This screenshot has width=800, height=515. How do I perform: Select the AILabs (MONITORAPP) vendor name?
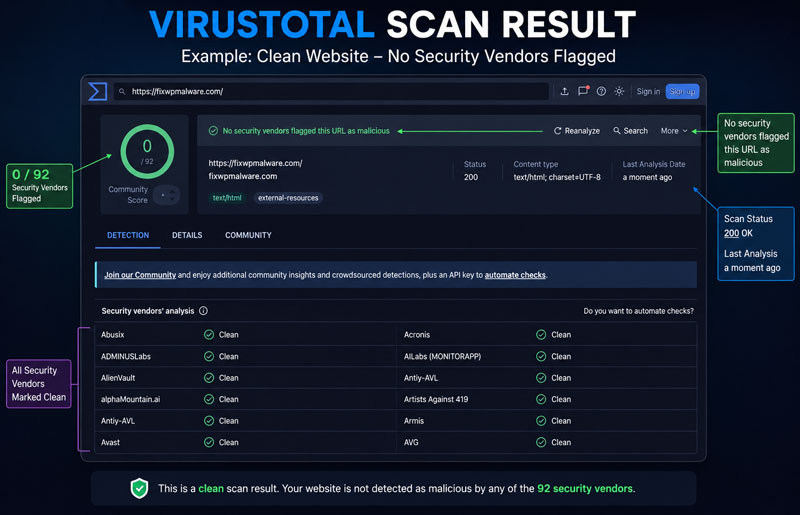tap(442, 356)
